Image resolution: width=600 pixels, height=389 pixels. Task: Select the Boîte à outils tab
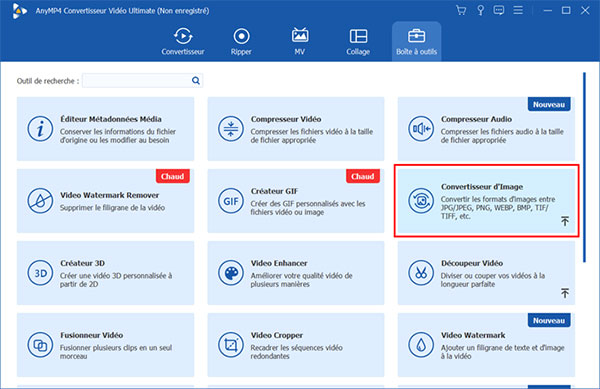click(x=416, y=41)
